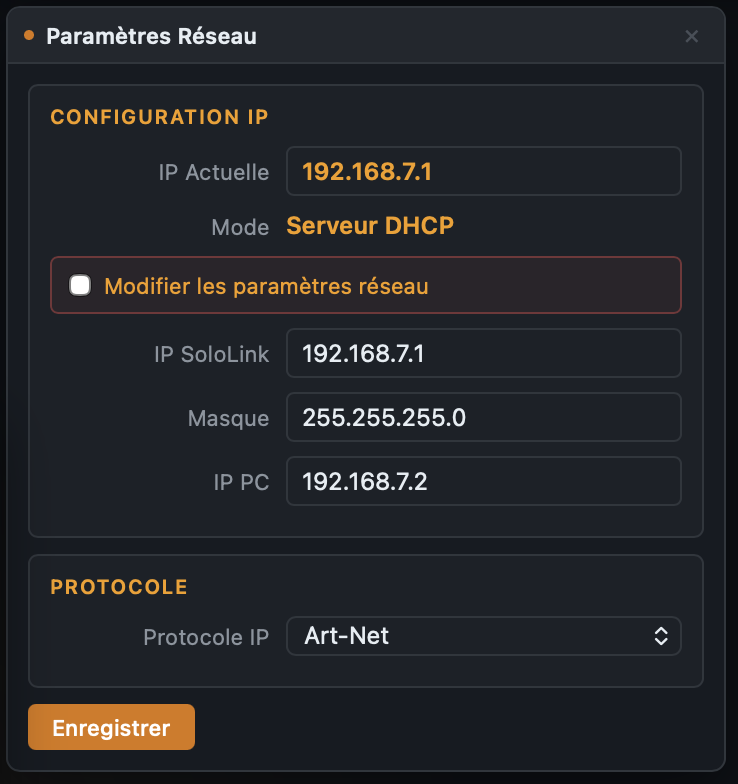The width and height of the screenshot is (738, 784).
Task: Click the Masque label
Action: (228, 418)
